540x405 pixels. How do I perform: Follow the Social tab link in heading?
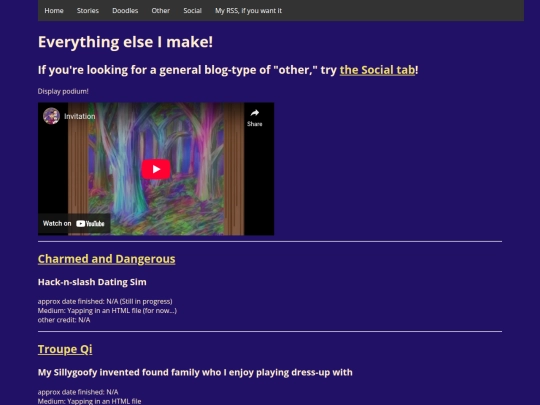[377, 70]
